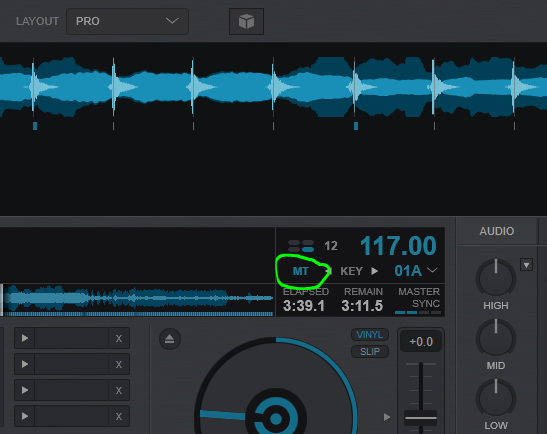Trigger the fourth hot cue play arrow
The image size is (547, 434).
[x=25, y=416]
